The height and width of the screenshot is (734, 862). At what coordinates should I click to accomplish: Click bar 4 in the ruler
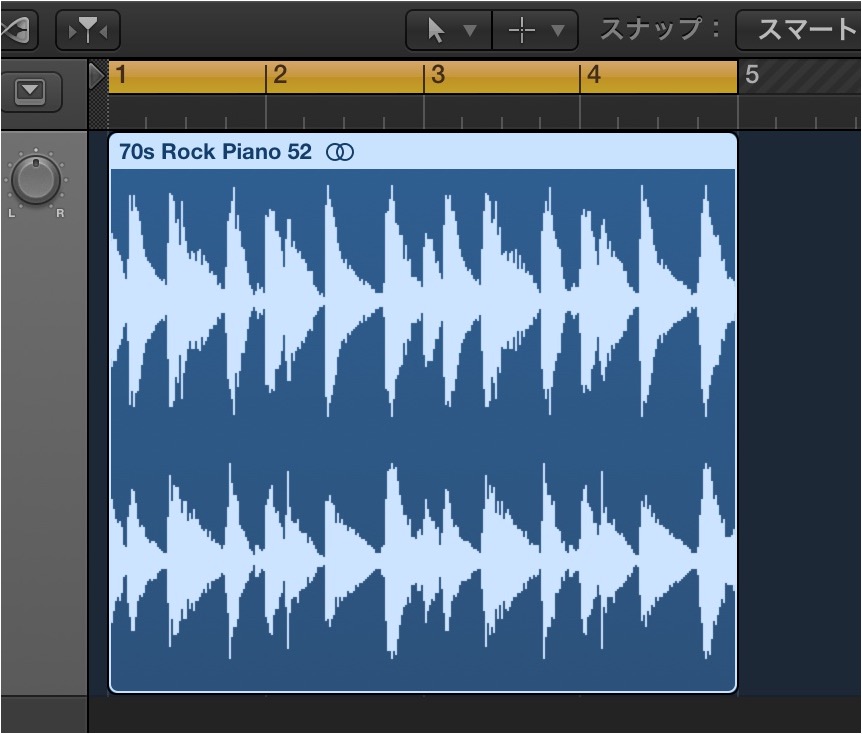(x=594, y=75)
